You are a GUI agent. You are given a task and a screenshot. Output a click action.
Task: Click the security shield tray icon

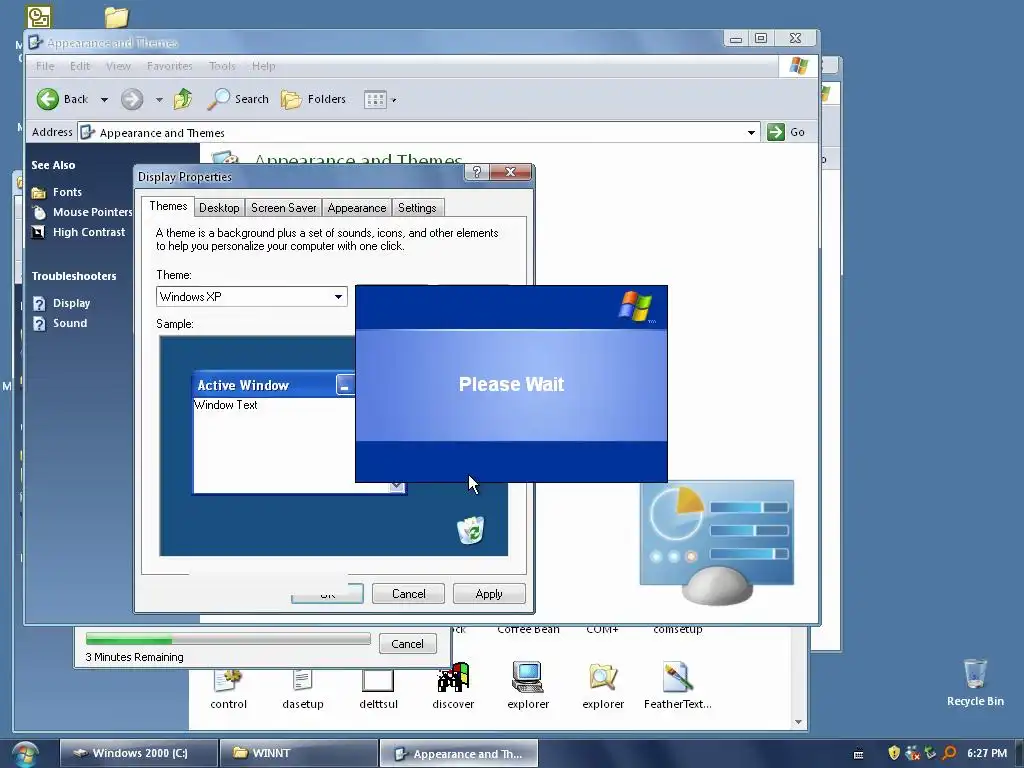point(894,753)
